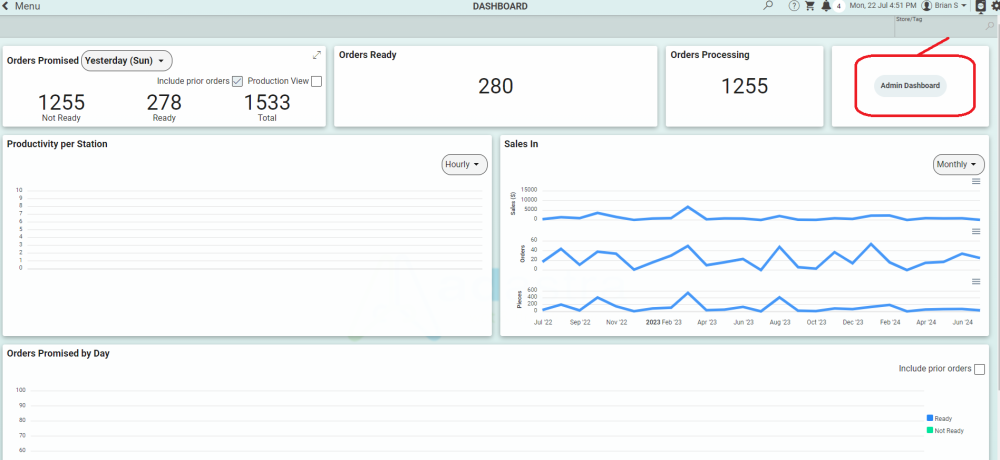1000x460 pixels.
Task: Click the Productivity per Station heading
Action: click(57, 144)
